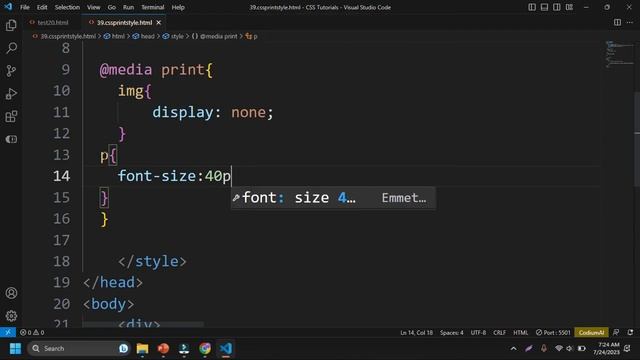This screenshot has width=640, height=360.
Task: Open the Help menu
Action: [x=178, y=7]
